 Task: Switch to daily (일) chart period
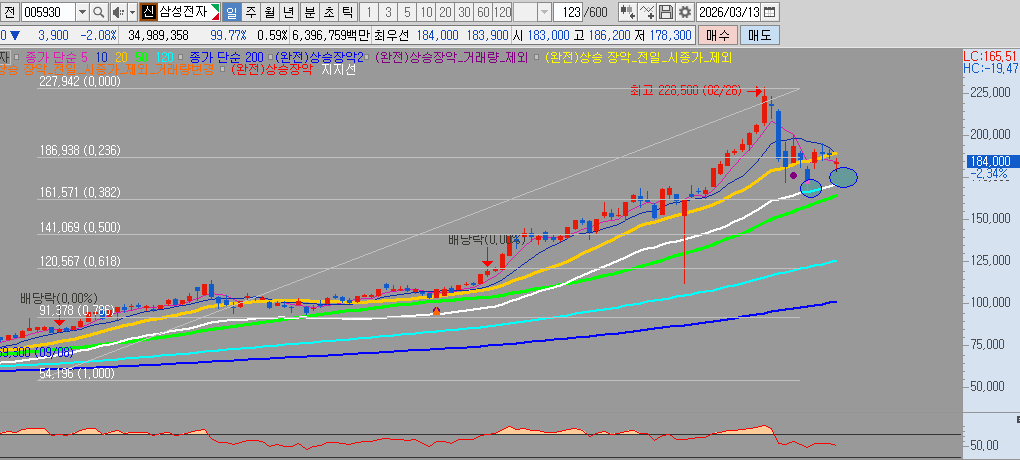(x=232, y=12)
